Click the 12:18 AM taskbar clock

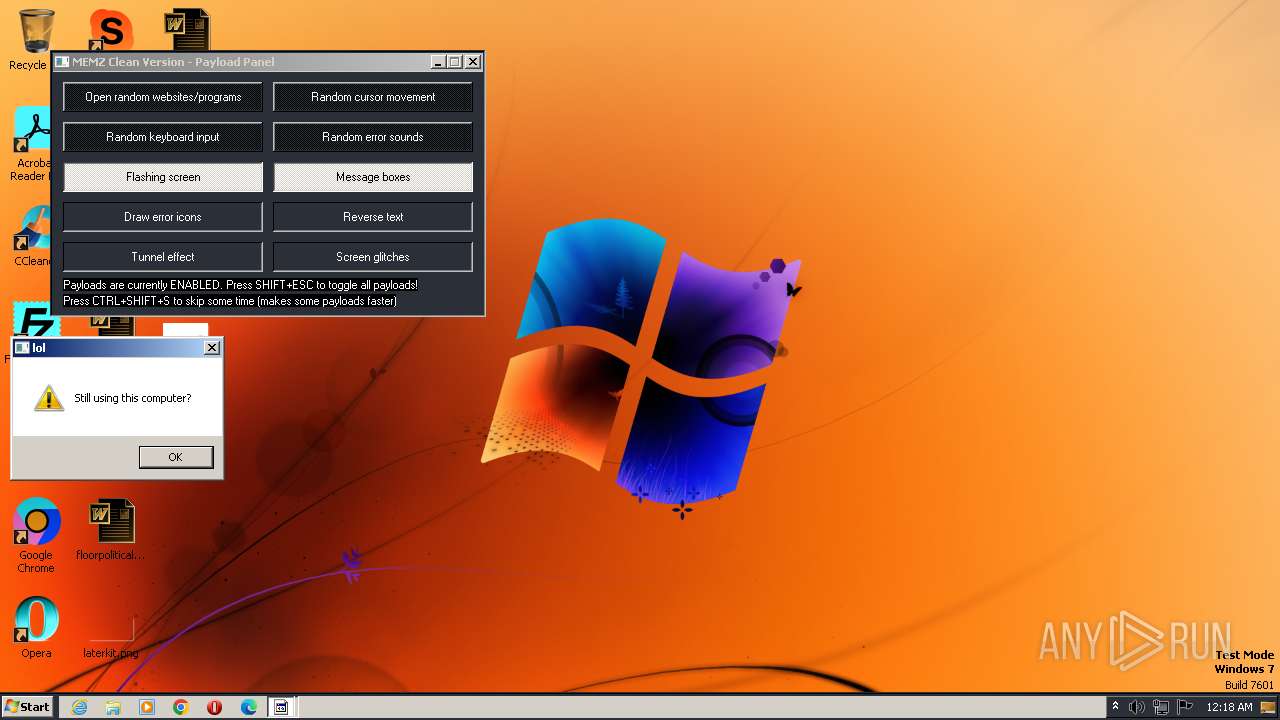coord(1229,707)
